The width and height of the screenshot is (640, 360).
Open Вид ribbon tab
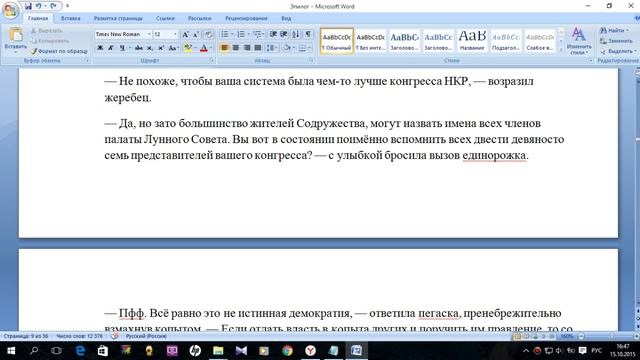[x=286, y=18]
